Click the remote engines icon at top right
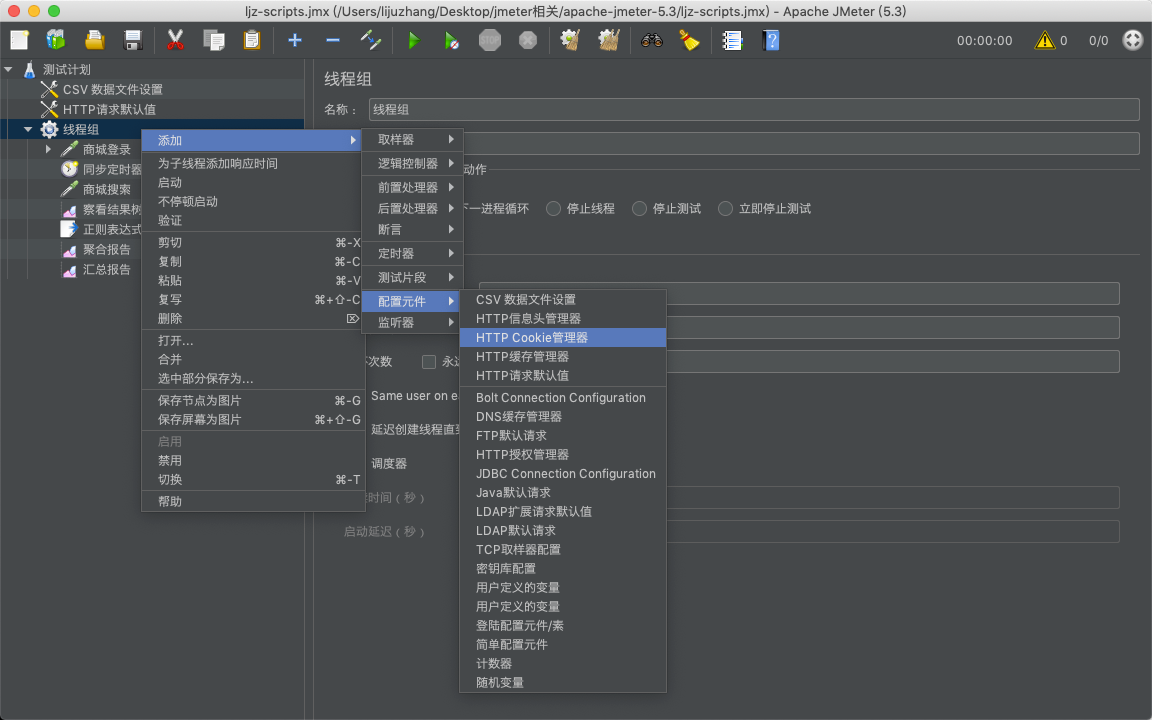 click(x=1133, y=40)
